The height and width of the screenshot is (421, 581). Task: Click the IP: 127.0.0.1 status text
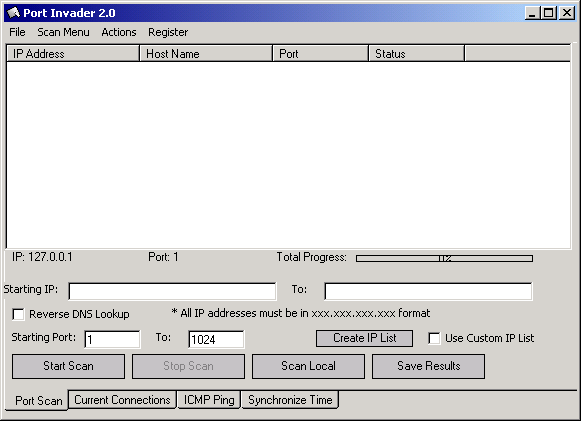click(x=42, y=257)
